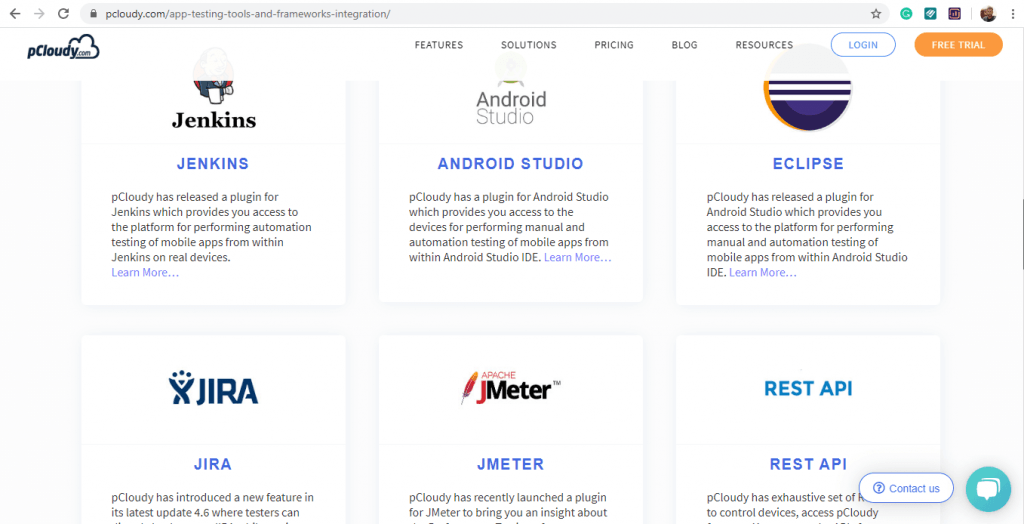Open Chrome's three-dot menu
This screenshot has height=524, width=1024.
pyautogui.click(x=1012, y=14)
